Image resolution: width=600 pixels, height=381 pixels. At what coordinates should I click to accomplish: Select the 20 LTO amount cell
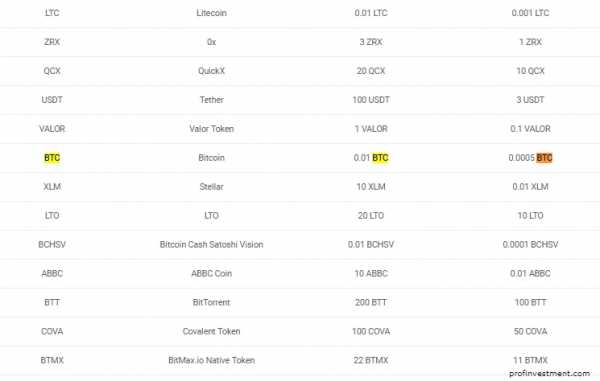[x=371, y=216]
